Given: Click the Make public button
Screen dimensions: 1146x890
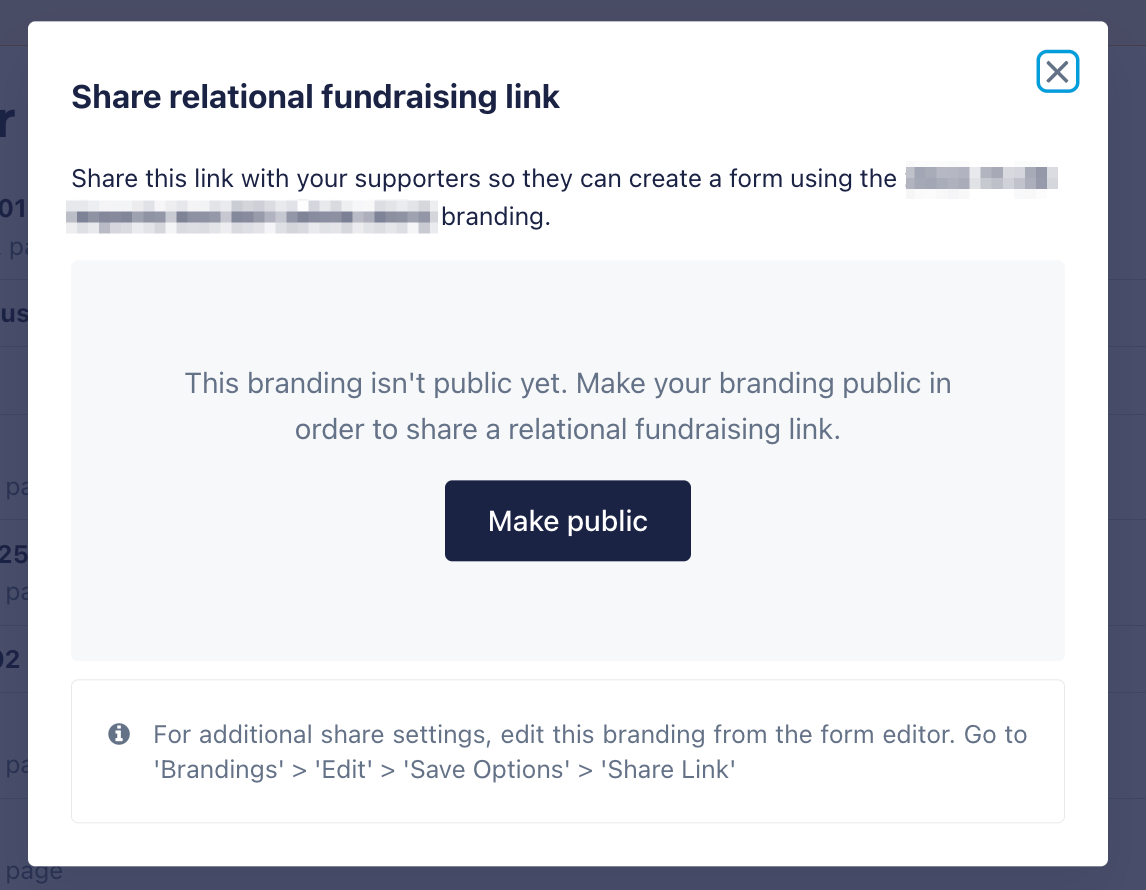Looking at the screenshot, I should click(567, 521).
